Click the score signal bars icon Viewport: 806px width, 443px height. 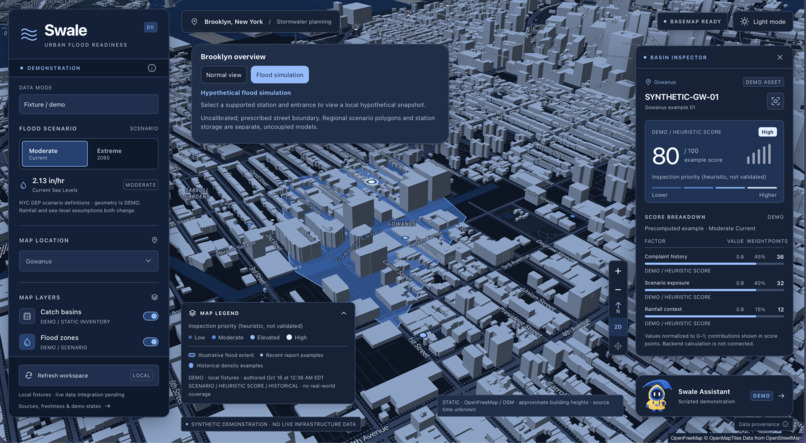759,155
